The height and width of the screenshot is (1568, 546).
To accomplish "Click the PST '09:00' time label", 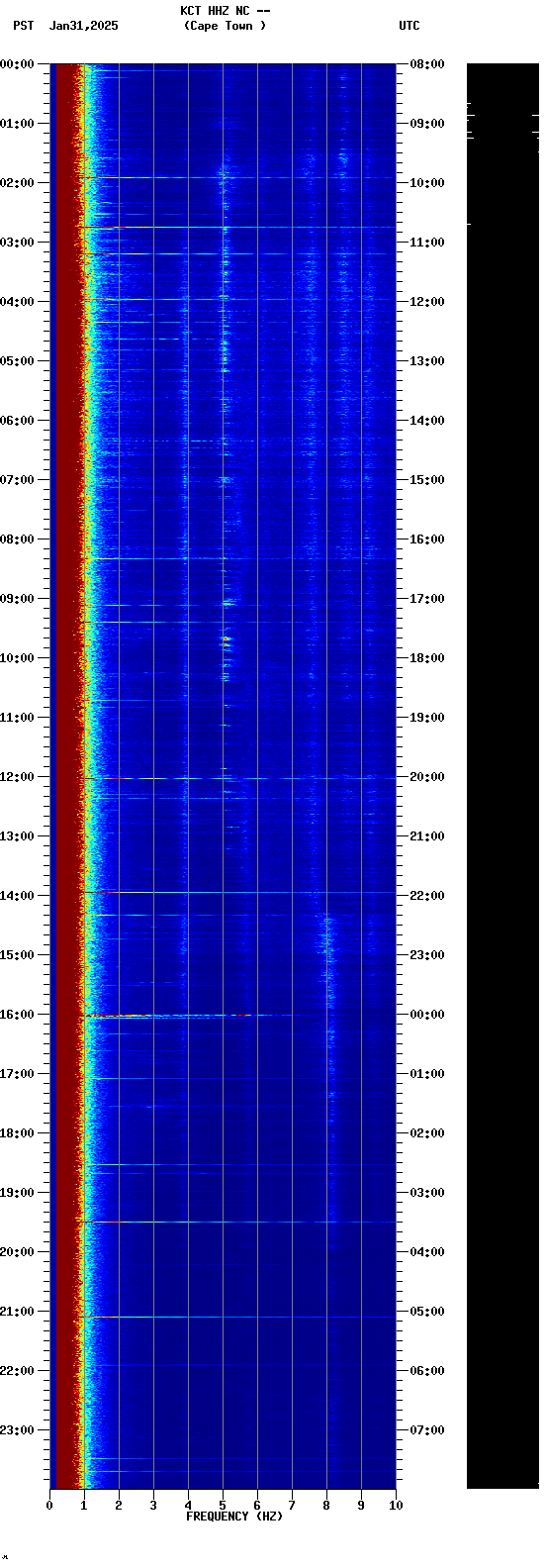I will [18, 599].
